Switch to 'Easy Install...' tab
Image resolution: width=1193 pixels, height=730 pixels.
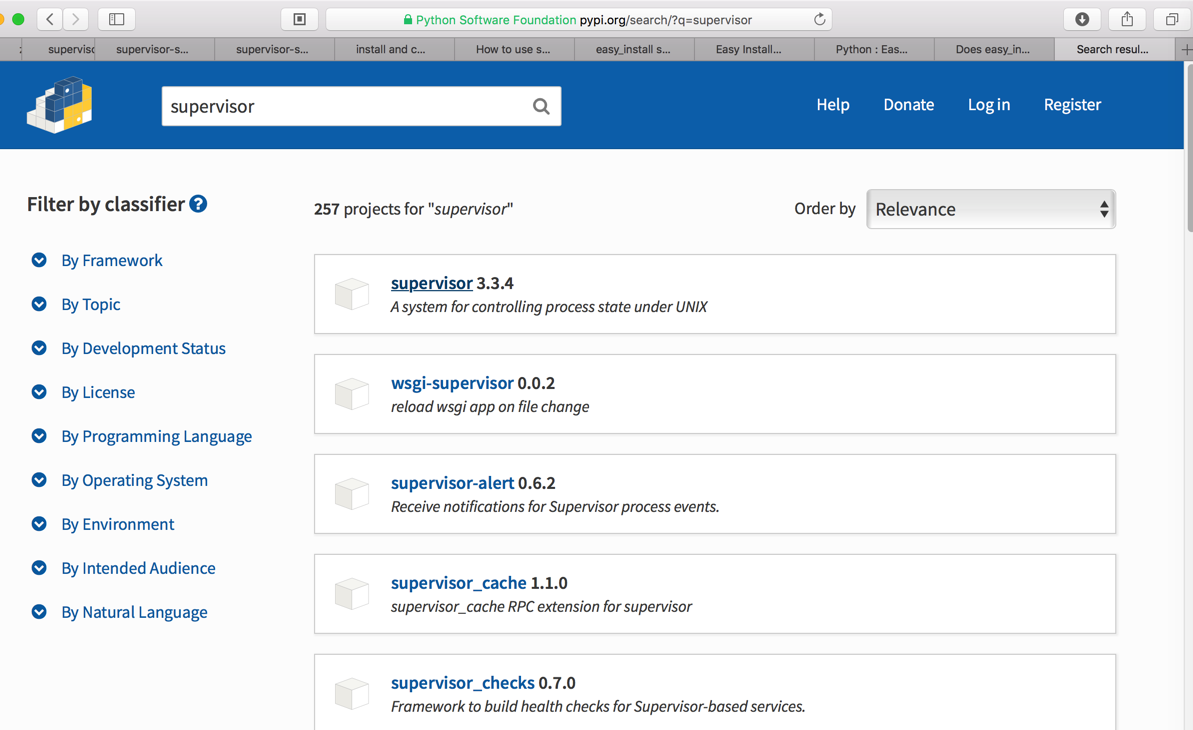(754, 49)
